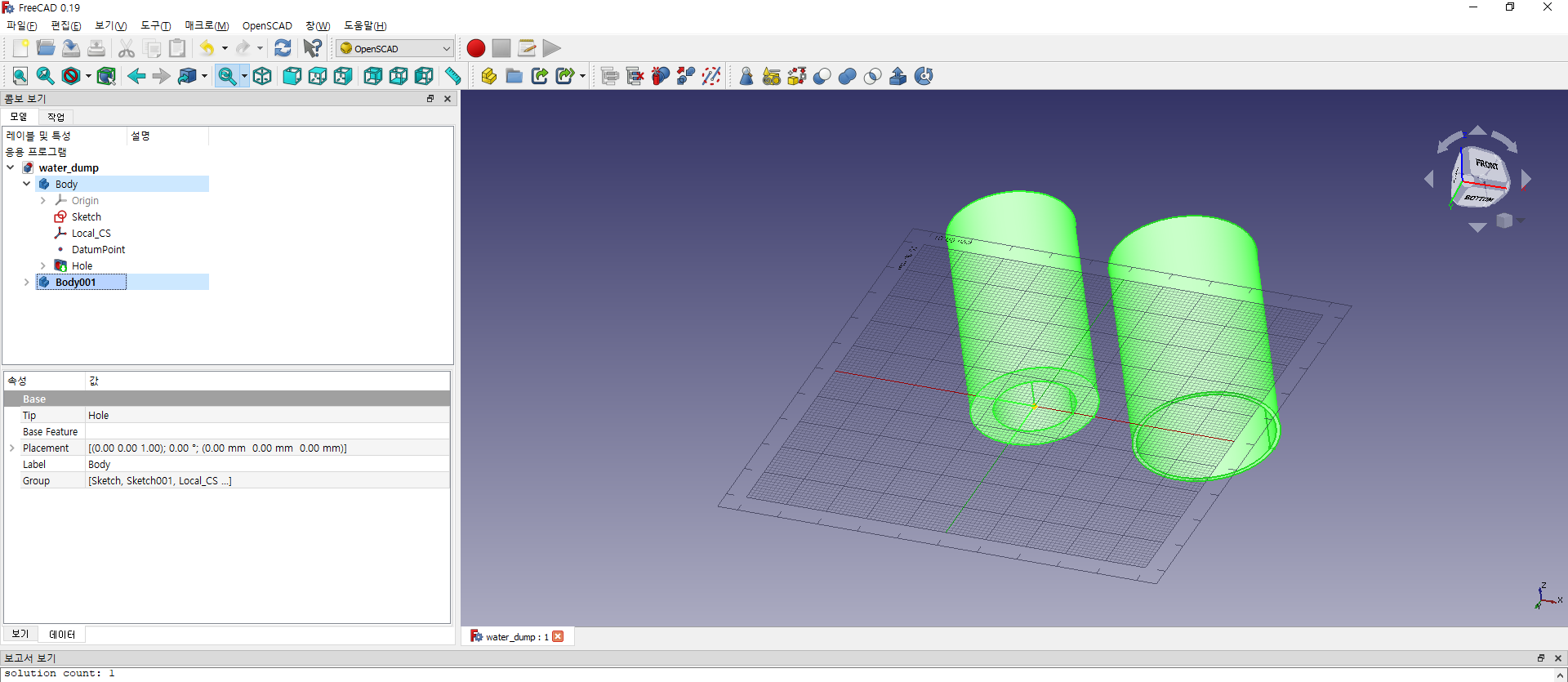The image size is (1568, 682).
Task: Open a file with the folder icon
Action: click(46, 48)
